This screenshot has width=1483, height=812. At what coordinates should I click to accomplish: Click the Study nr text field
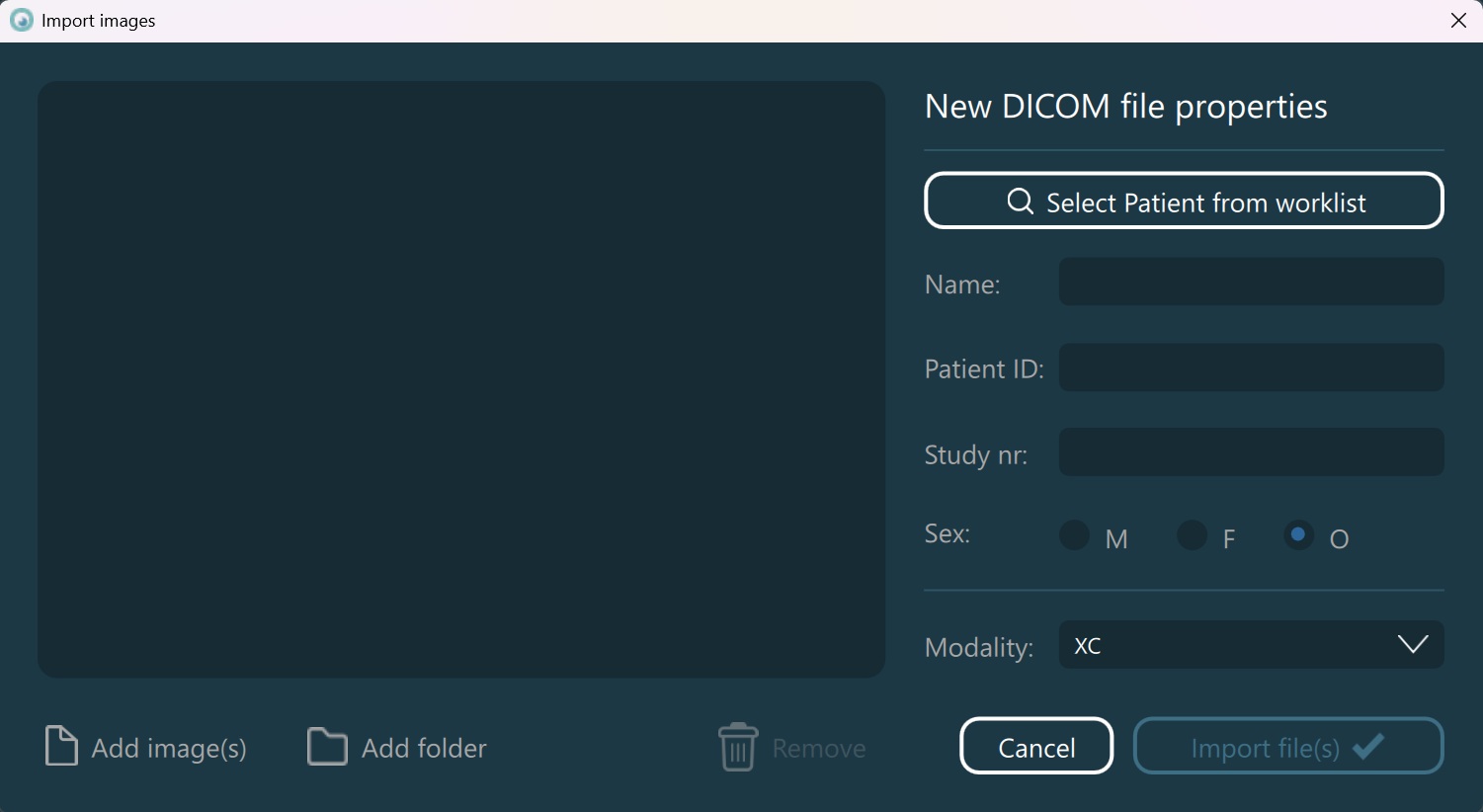[x=1251, y=452]
